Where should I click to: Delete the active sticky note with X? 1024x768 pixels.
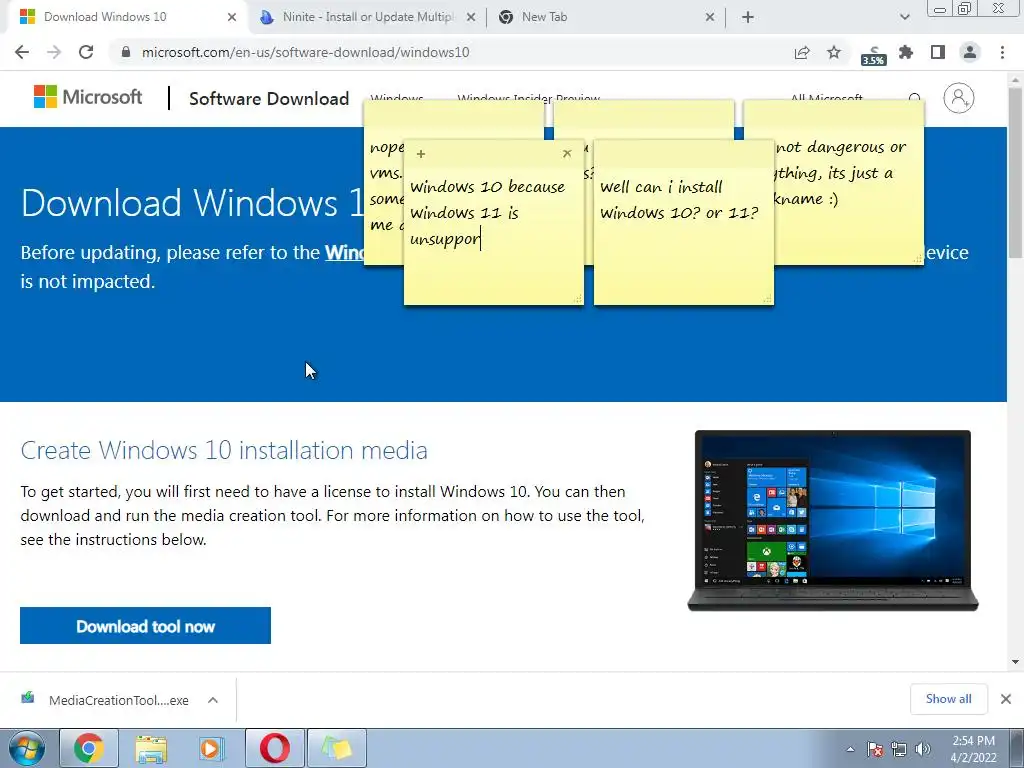click(x=567, y=153)
